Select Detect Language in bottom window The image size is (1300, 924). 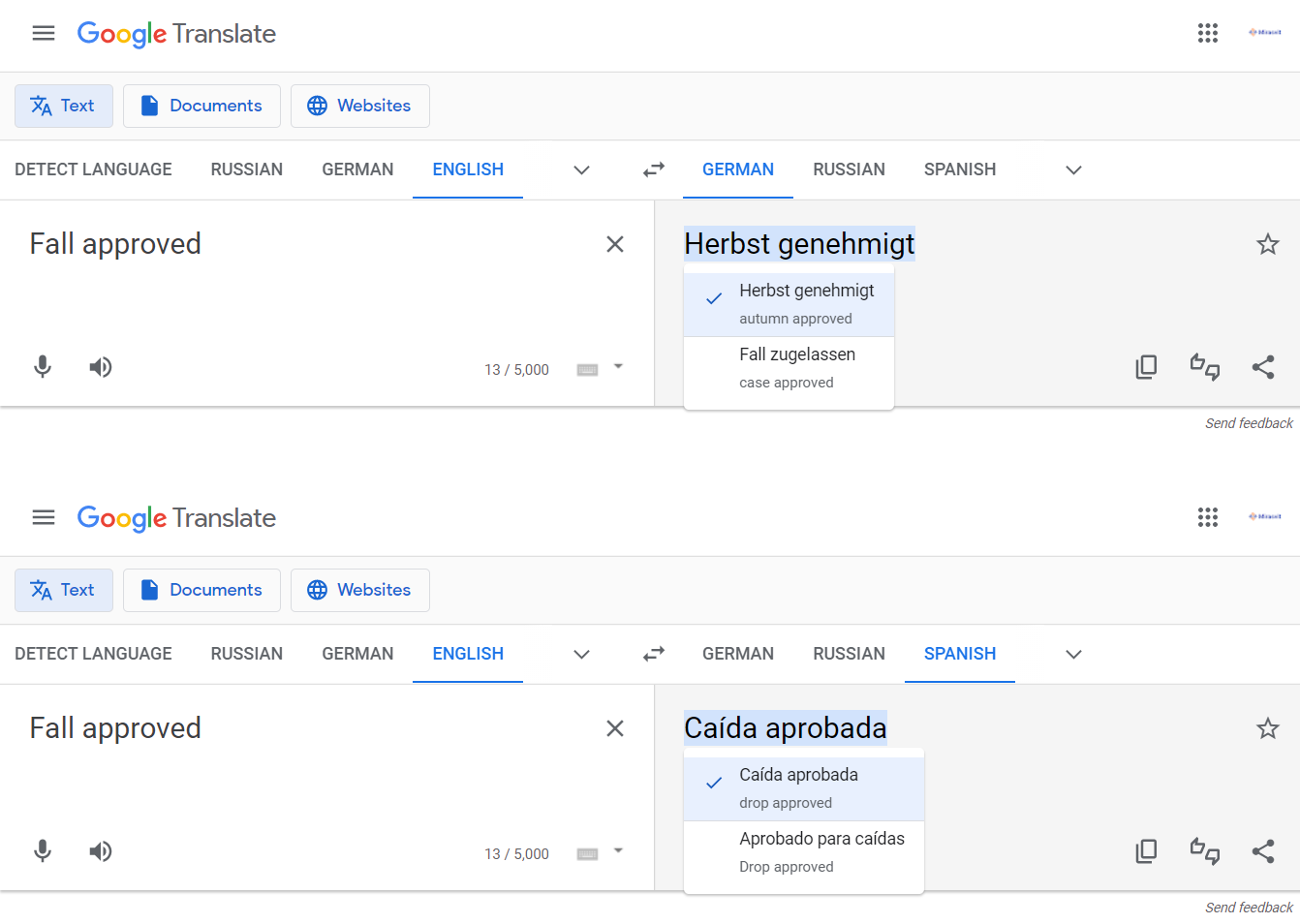click(x=93, y=654)
